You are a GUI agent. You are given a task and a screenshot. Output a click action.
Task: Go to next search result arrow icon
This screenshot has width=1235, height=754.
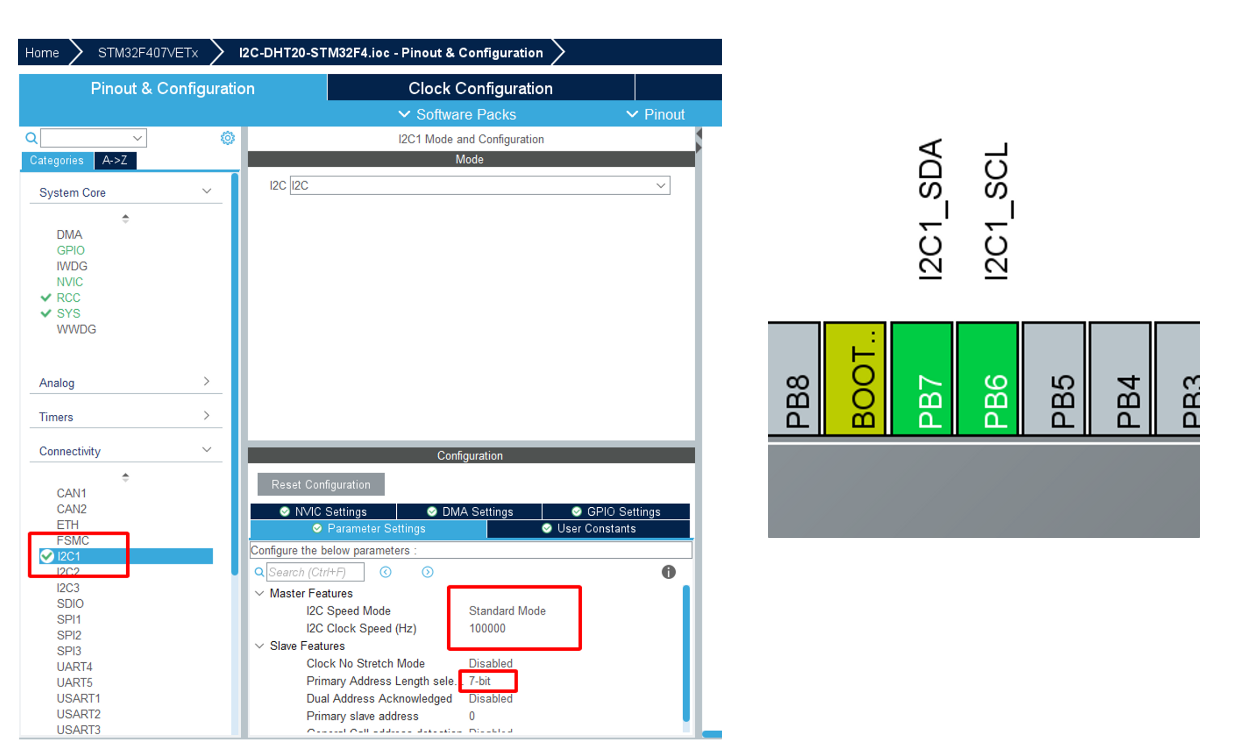click(x=427, y=572)
